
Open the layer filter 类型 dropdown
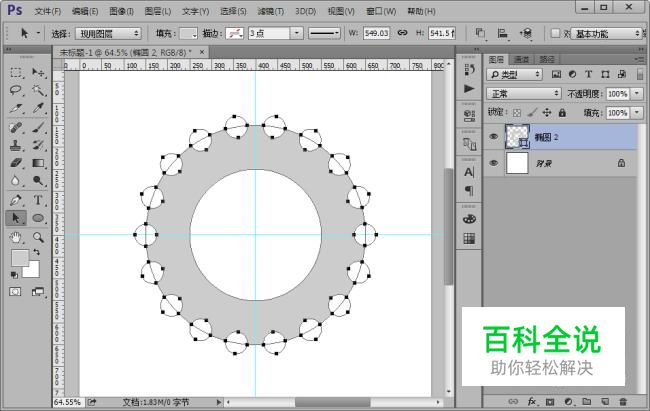tap(514, 74)
